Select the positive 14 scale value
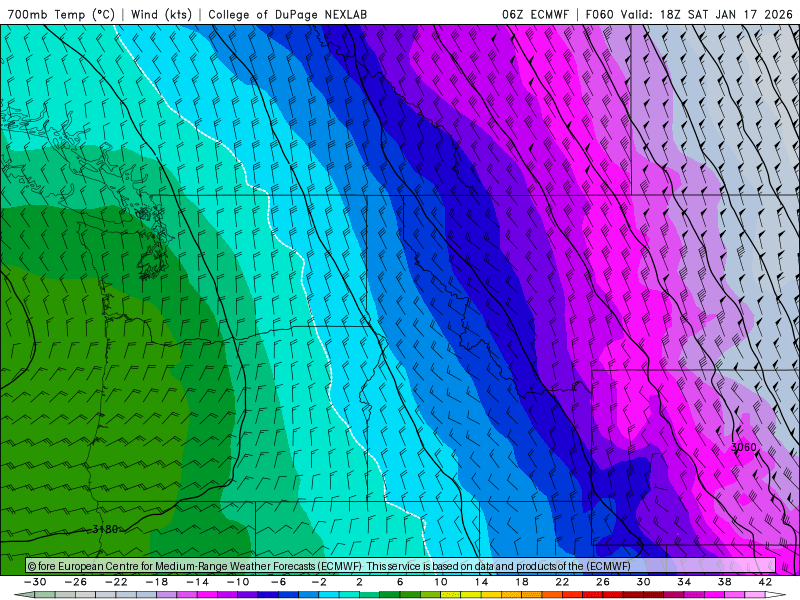Image resolution: width=800 pixels, height=600 pixels. (481, 582)
